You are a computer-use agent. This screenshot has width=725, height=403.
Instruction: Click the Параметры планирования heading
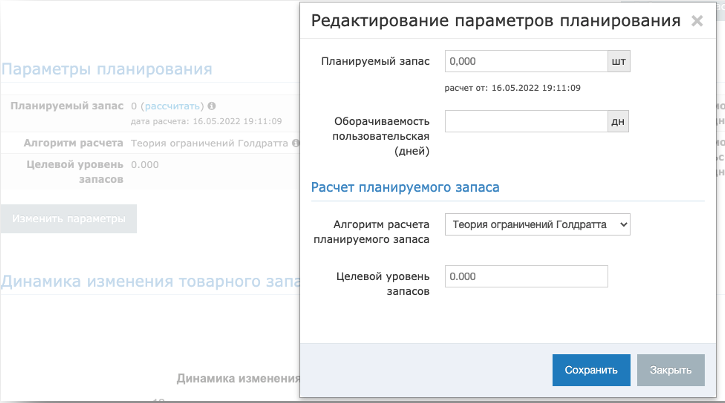[107, 69]
